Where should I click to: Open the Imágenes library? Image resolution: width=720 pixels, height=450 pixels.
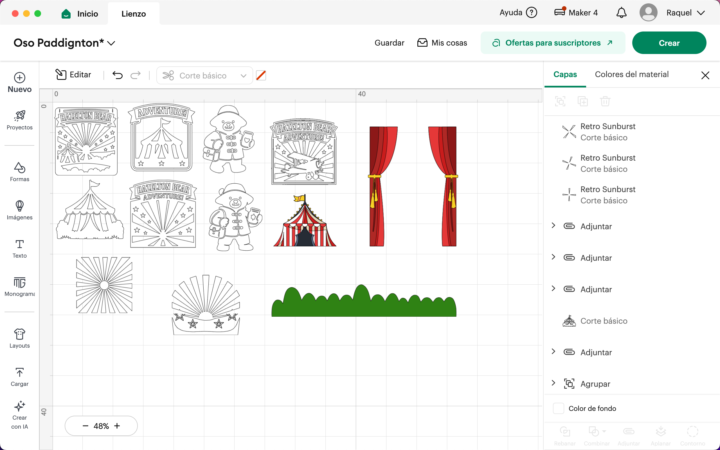(19, 210)
